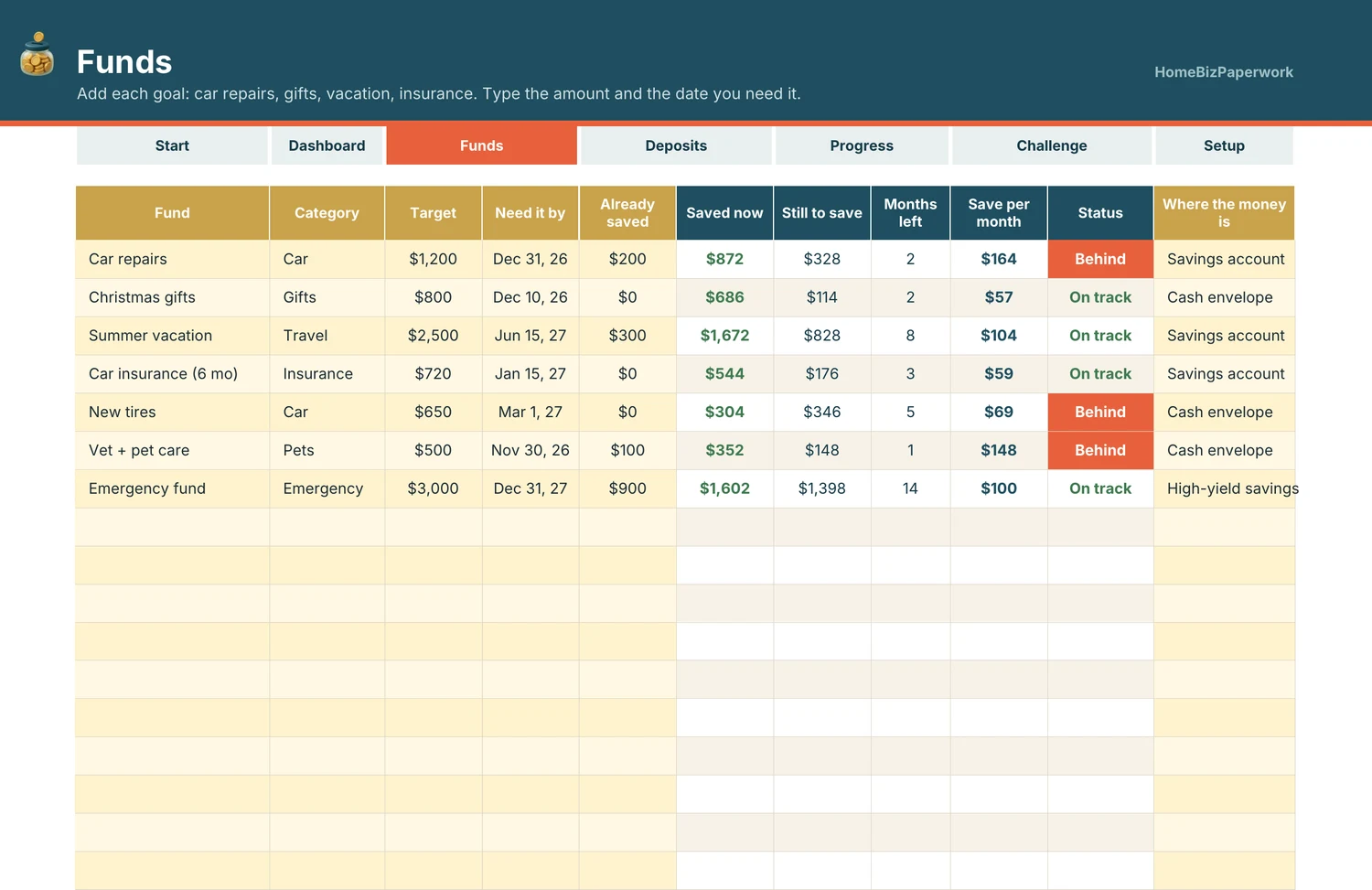Click the Where the money is header
Screen dimensions: 1372x890
coord(1225,213)
